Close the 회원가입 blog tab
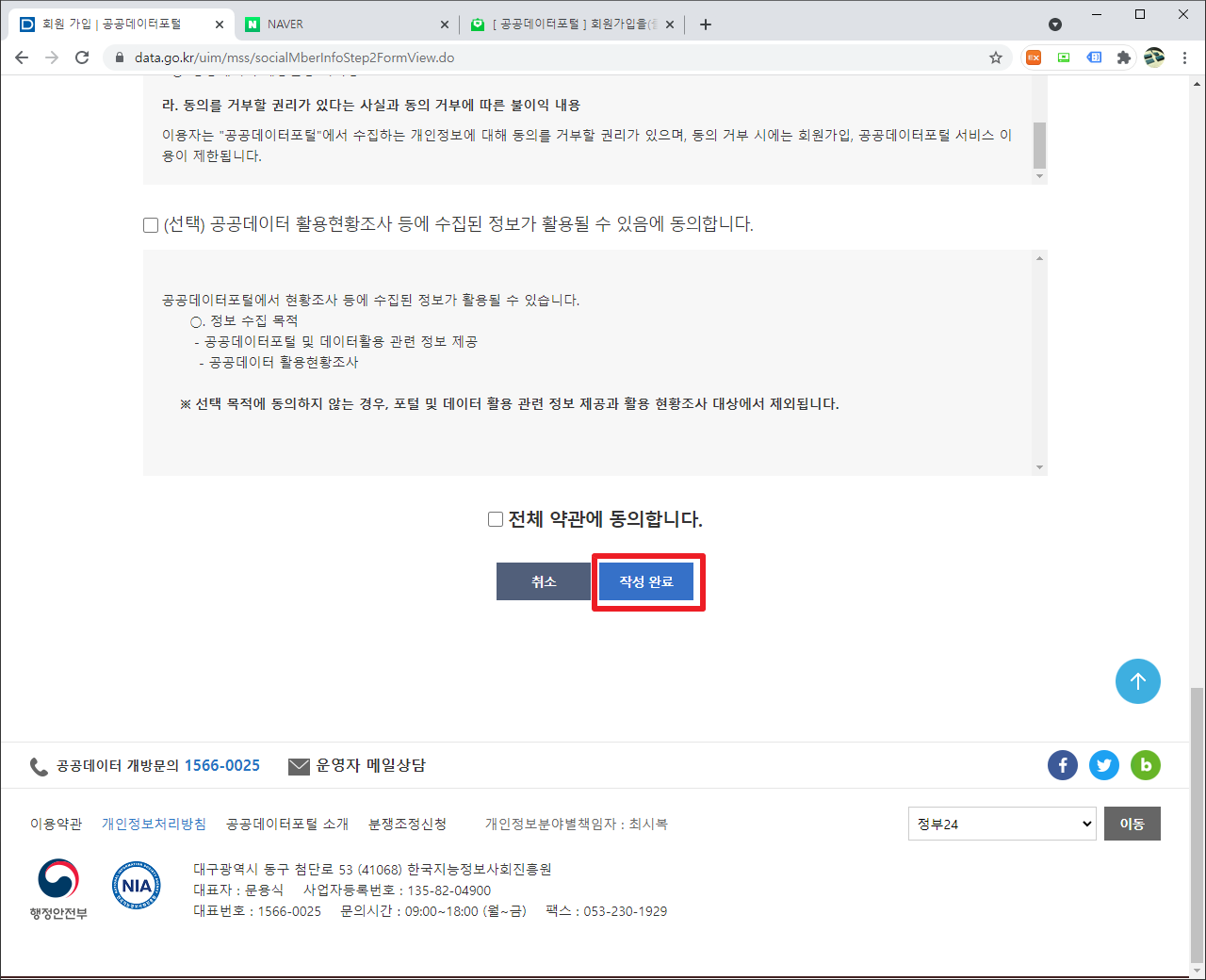This screenshot has width=1206, height=980. (x=670, y=24)
